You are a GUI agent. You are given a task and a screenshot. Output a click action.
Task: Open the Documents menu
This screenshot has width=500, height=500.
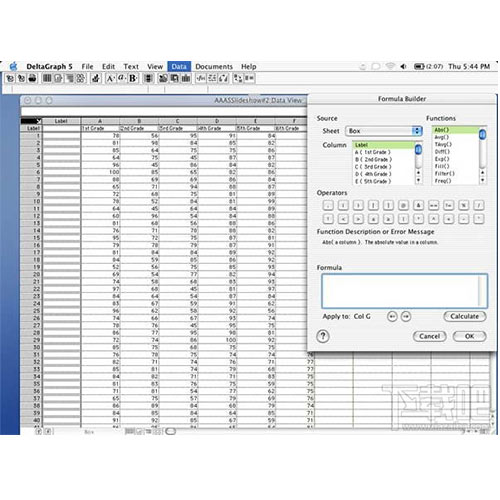coord(214,66)
